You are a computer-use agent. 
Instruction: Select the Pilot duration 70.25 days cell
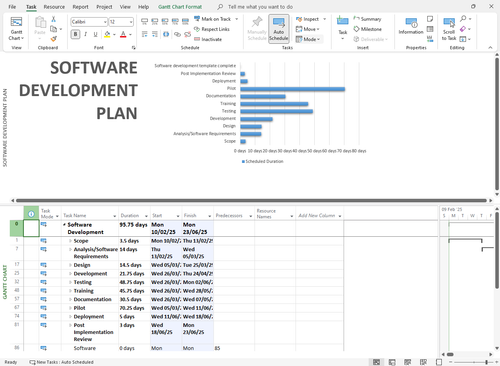[x=134, y=308]
